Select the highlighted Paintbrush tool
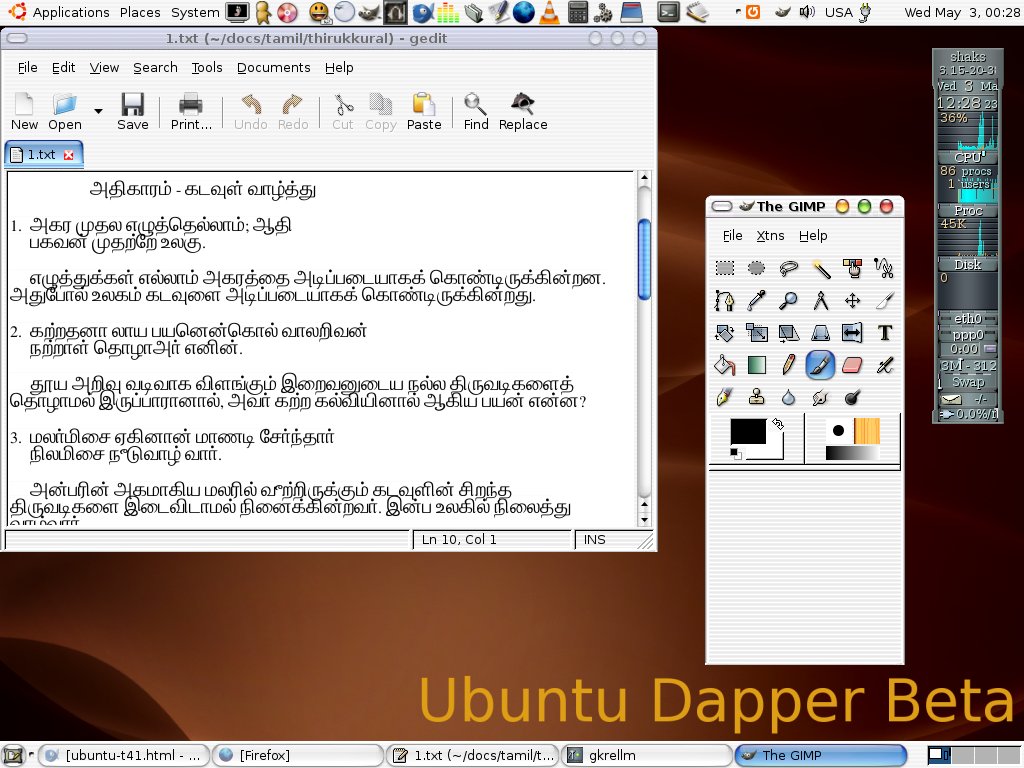 coord(820,365)
